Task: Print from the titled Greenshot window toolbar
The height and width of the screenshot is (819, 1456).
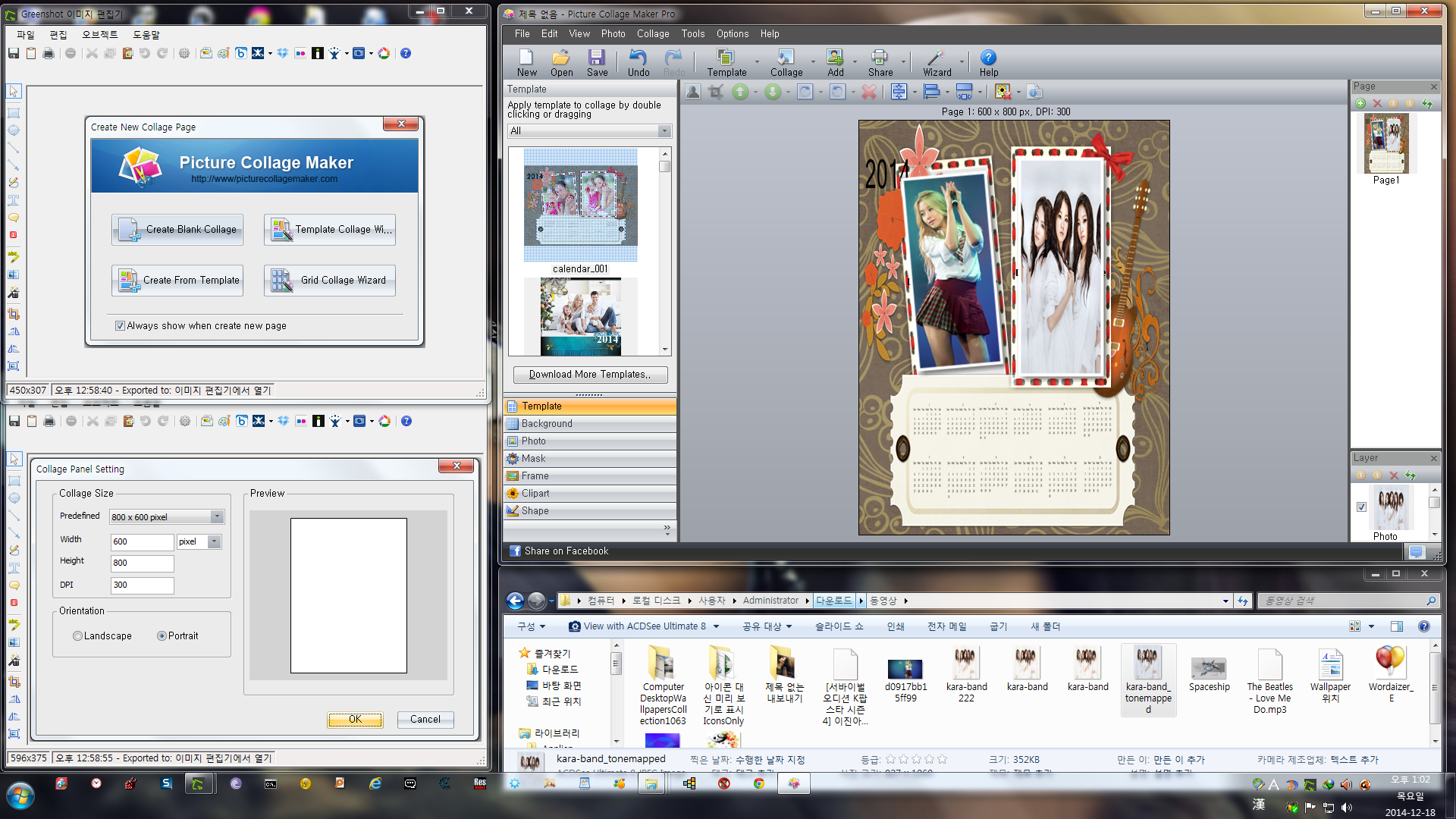Action: pyautogui.click(x=49, y=53)
